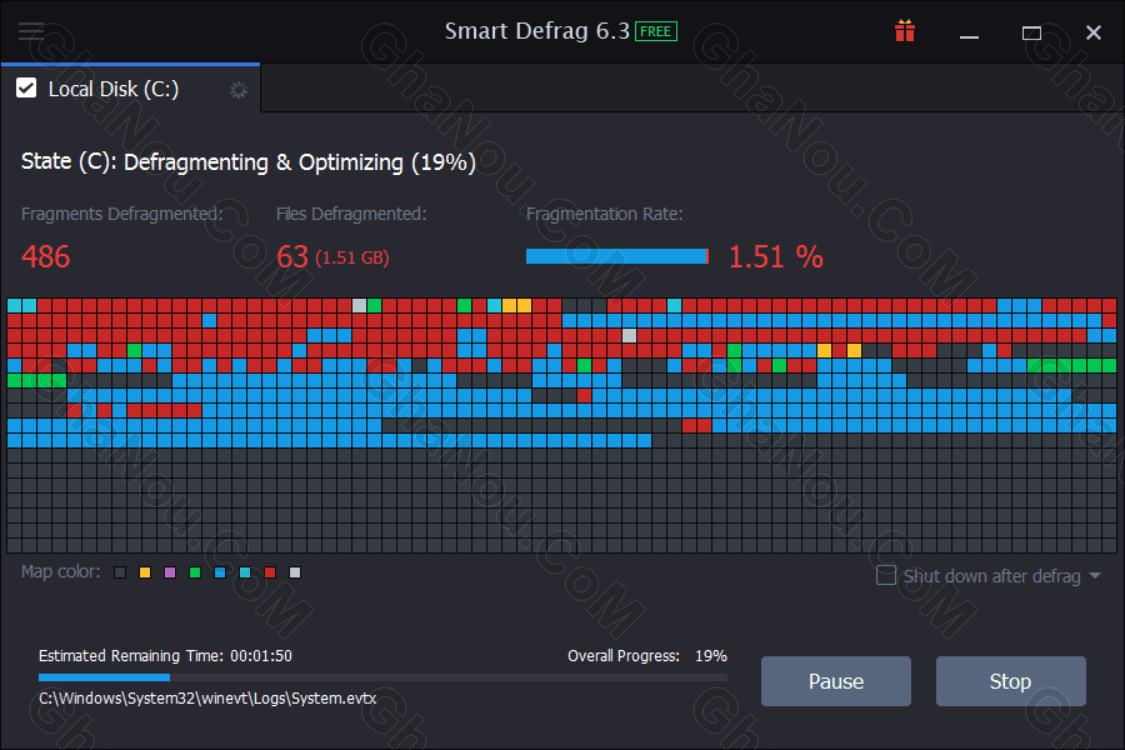Click the State (C:) status heading
Image resolution: width=1125 pixels, height=750 pixels.
[248, 162]
